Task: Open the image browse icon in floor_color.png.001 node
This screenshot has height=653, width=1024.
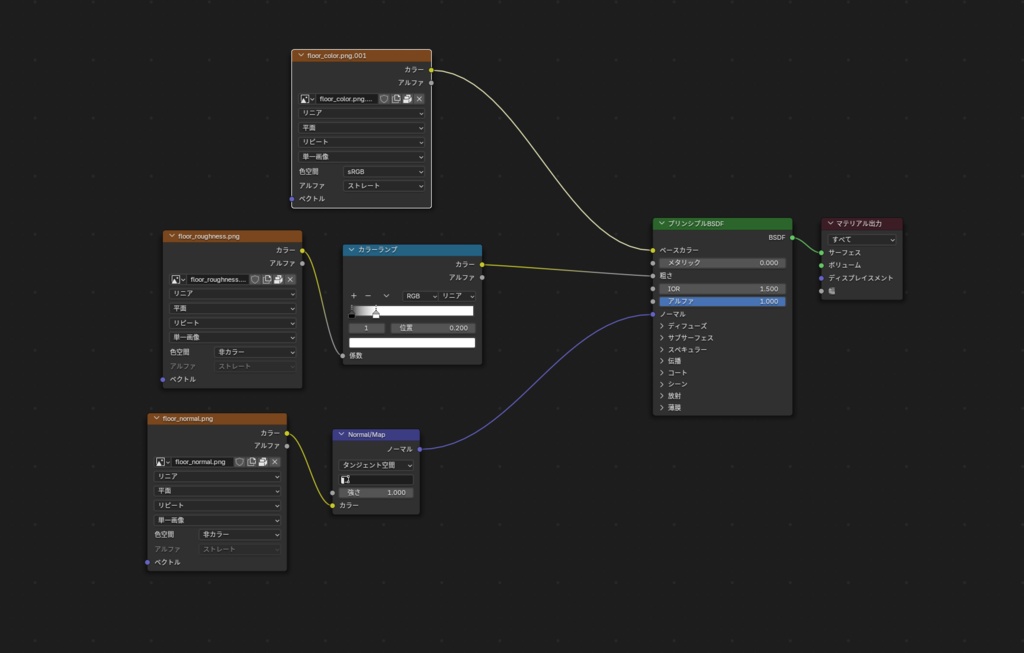Action: (307, 99)
